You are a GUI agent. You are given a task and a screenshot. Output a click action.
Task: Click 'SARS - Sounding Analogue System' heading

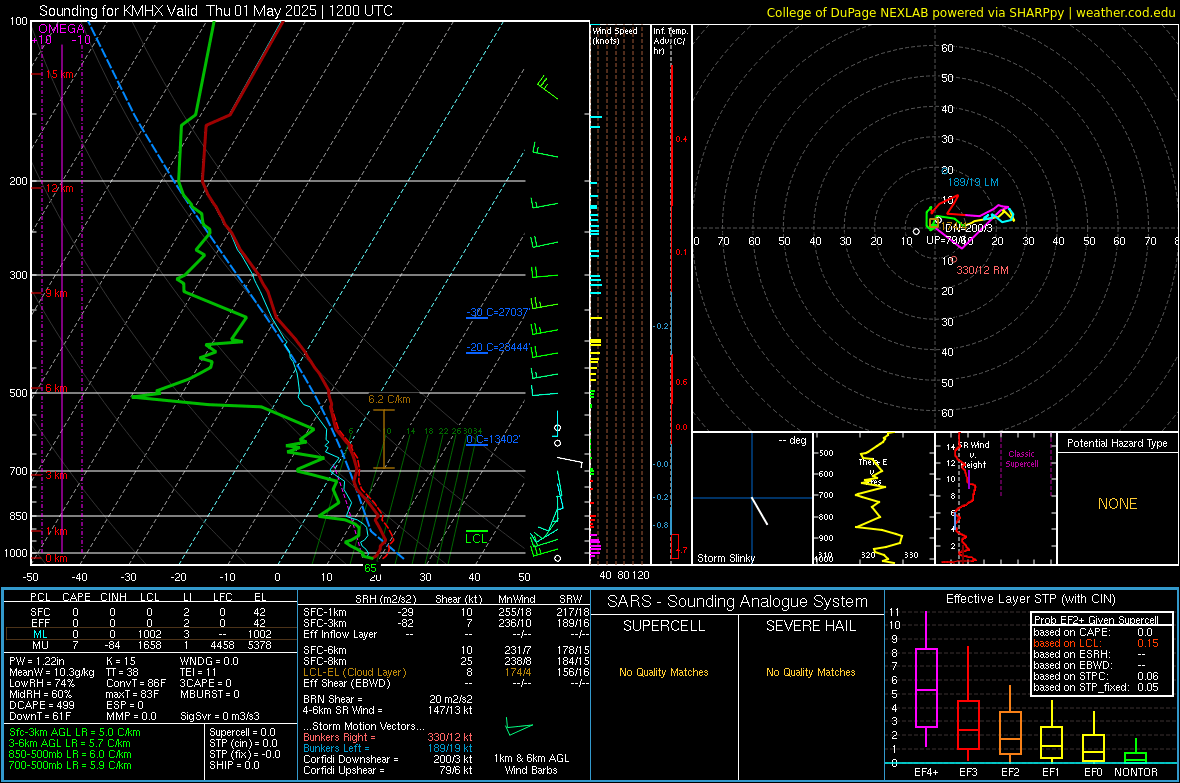coord(737,601)
